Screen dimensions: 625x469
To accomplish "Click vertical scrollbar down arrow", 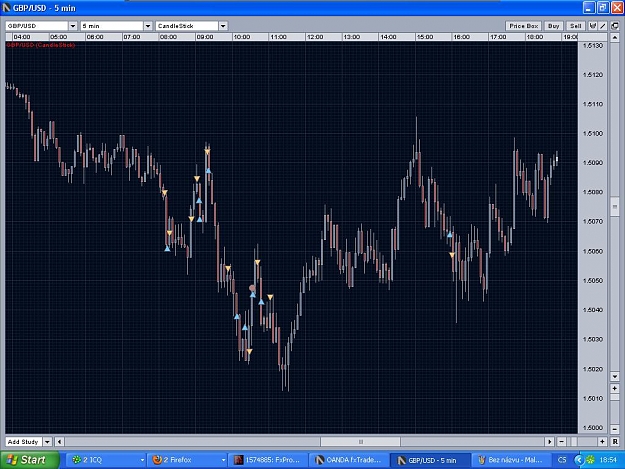I will click(615, 376).
